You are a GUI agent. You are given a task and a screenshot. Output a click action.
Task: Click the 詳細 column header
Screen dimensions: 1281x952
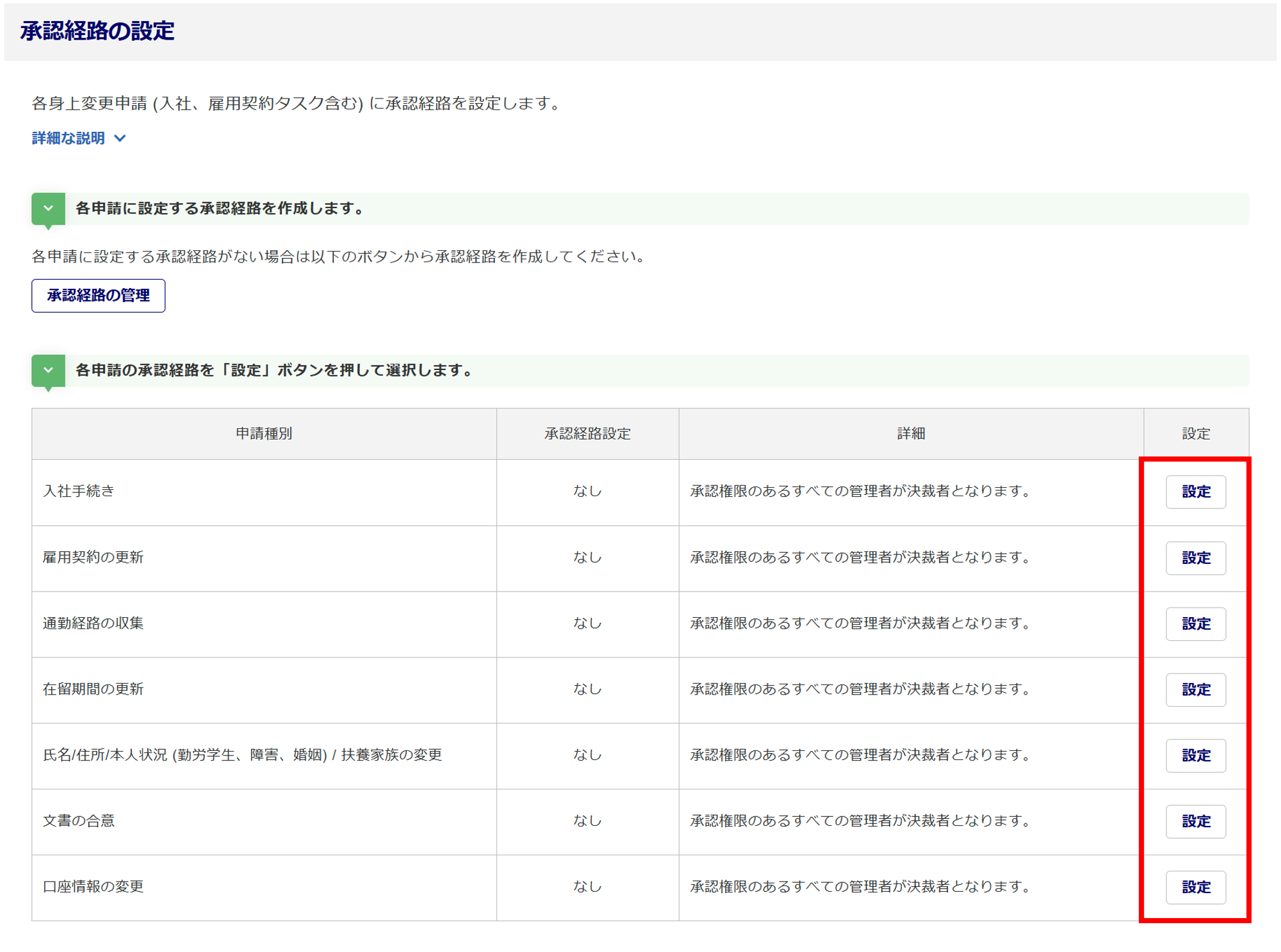(911, 434)
